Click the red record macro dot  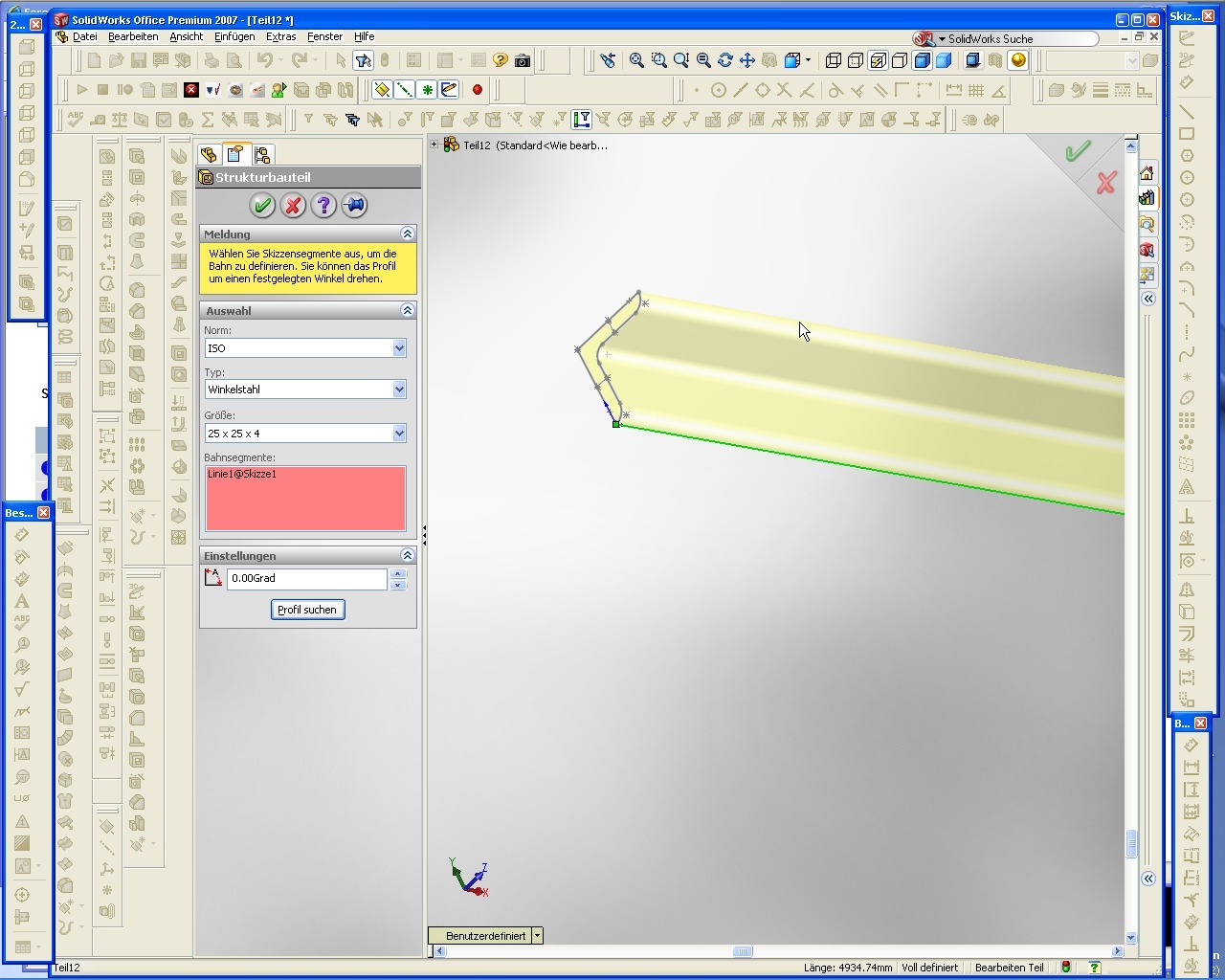coord(477,90)
